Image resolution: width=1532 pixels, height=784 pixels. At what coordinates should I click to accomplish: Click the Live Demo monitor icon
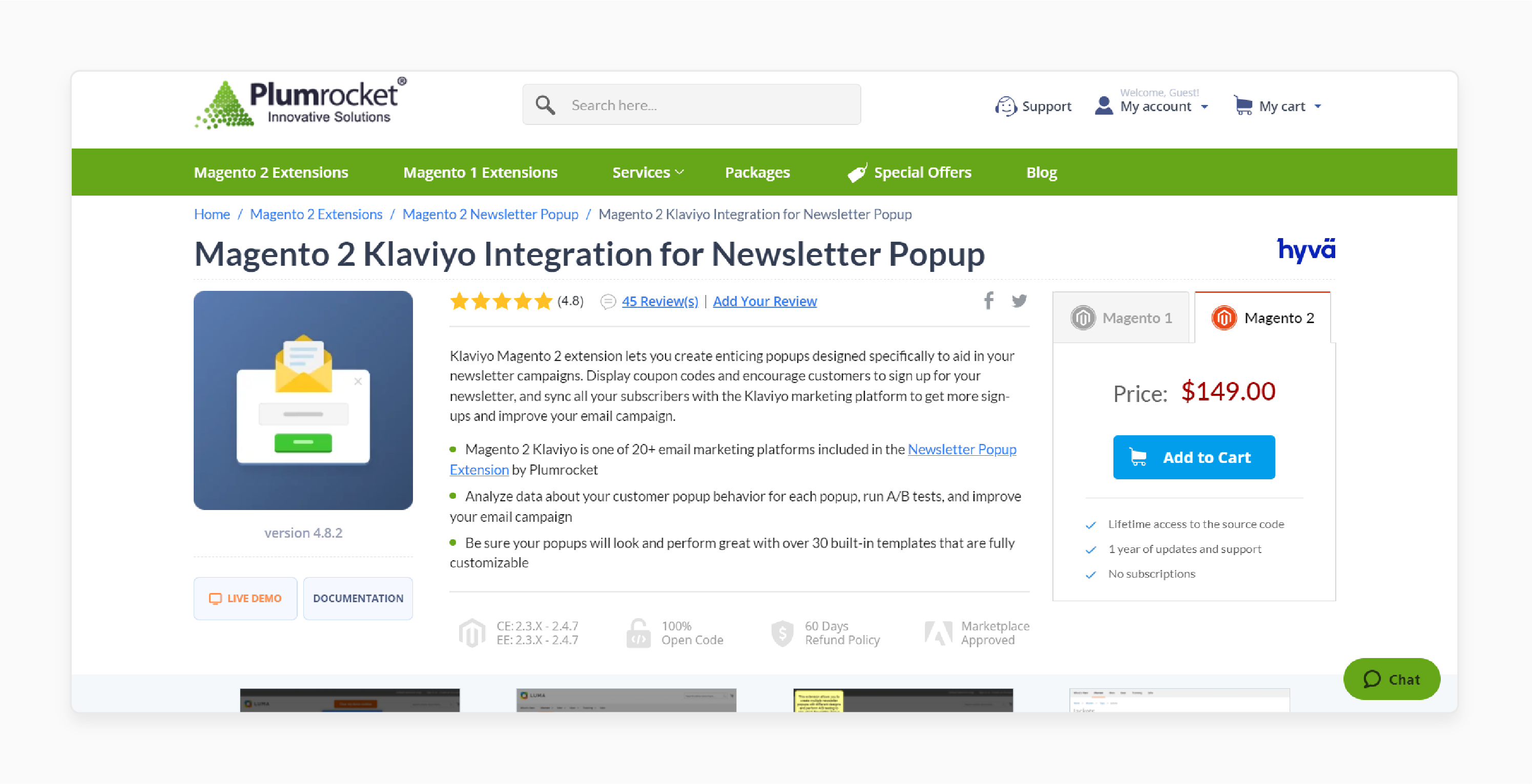pyautogui.click(x=215, y=599)
